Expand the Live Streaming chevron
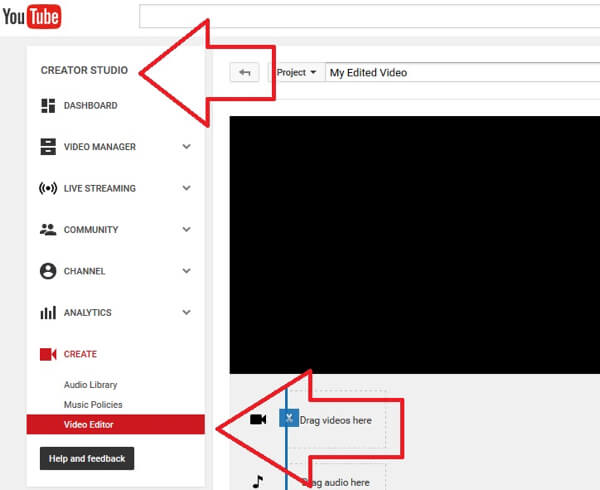Image resolution: width=600 pixels, height=490 pixels. 186,188
